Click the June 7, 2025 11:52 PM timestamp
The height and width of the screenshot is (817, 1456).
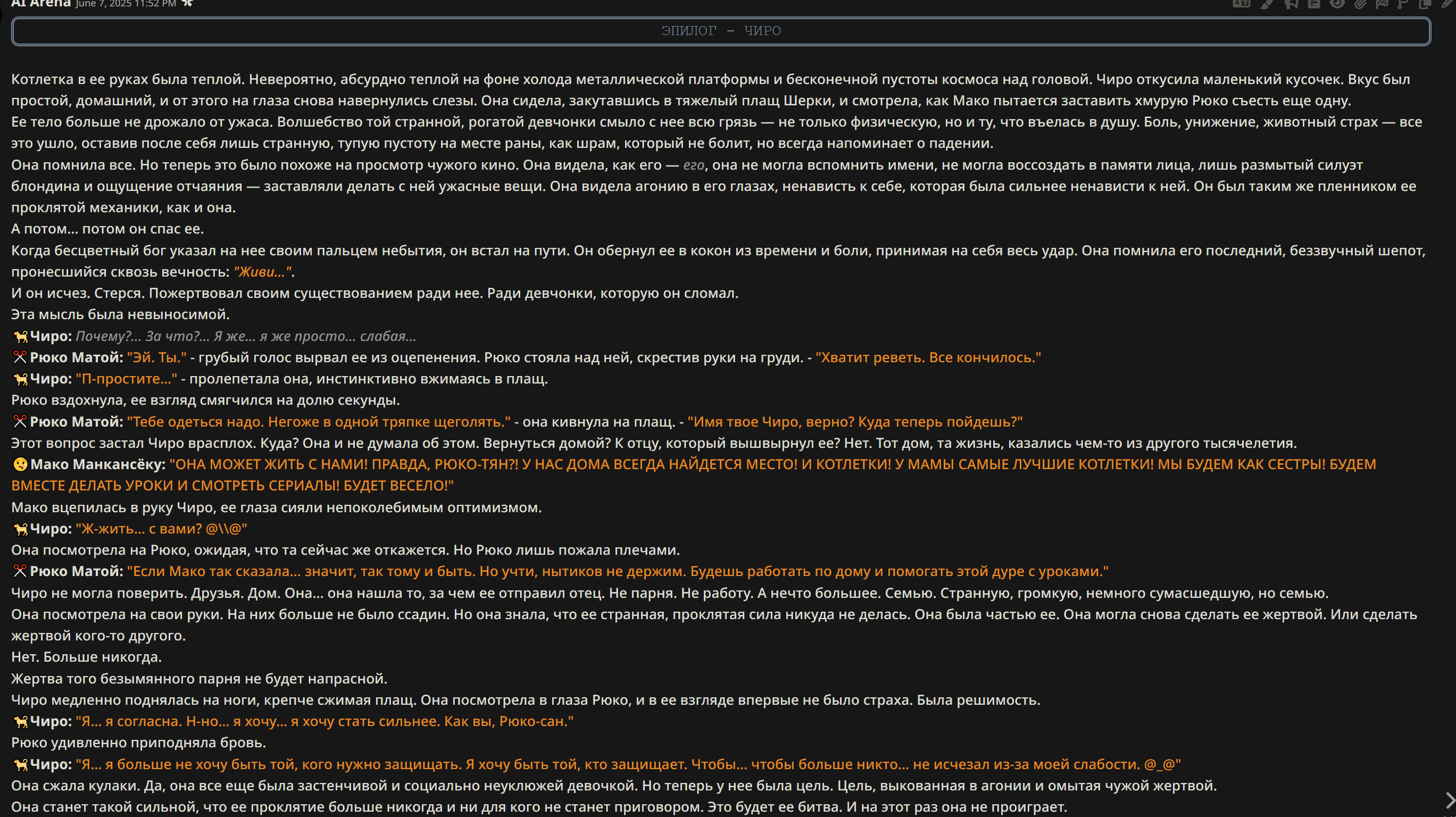126,3
